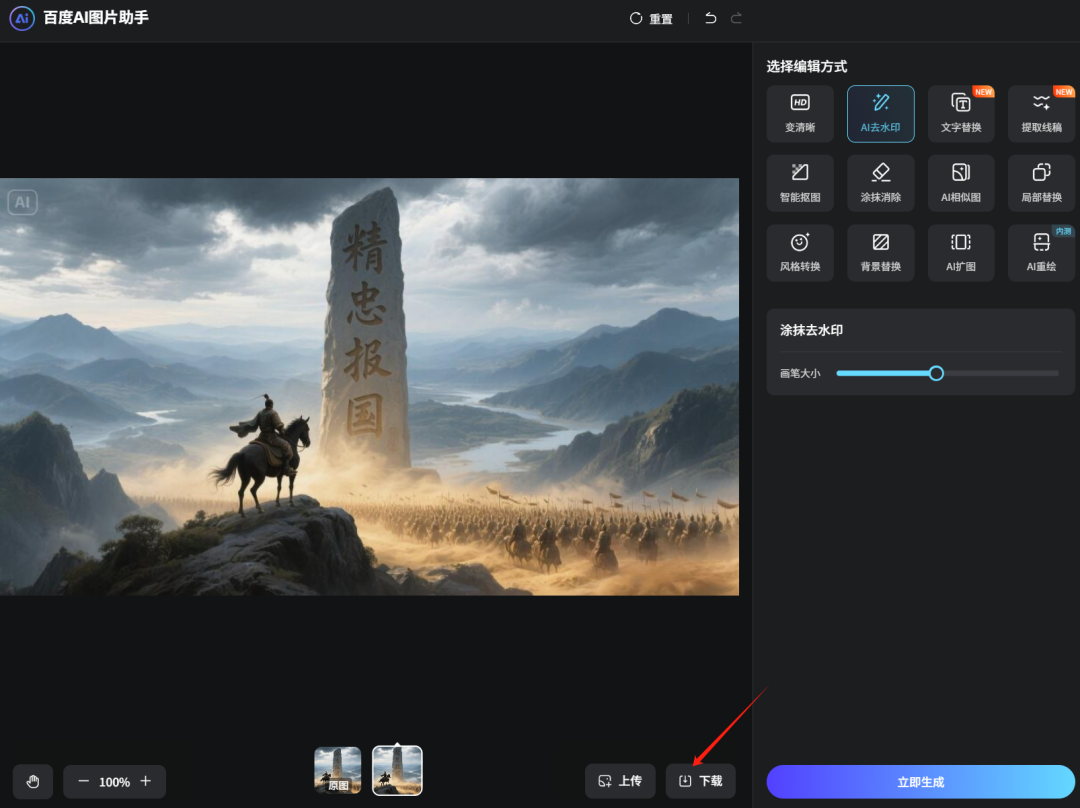Viewport: 1080px width, 808px height.
Task: Choose the 风格转换 style transfer tool
Action: coord(800,253)
